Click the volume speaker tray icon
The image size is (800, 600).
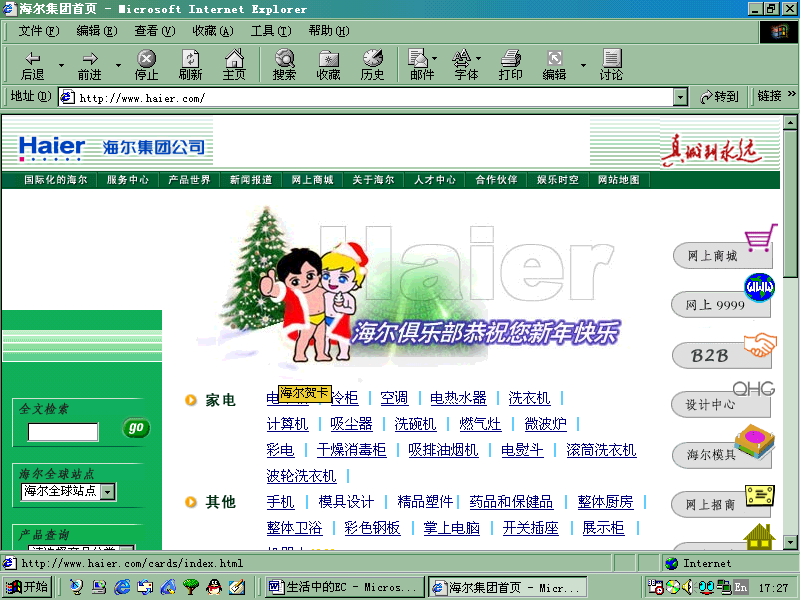689,587
